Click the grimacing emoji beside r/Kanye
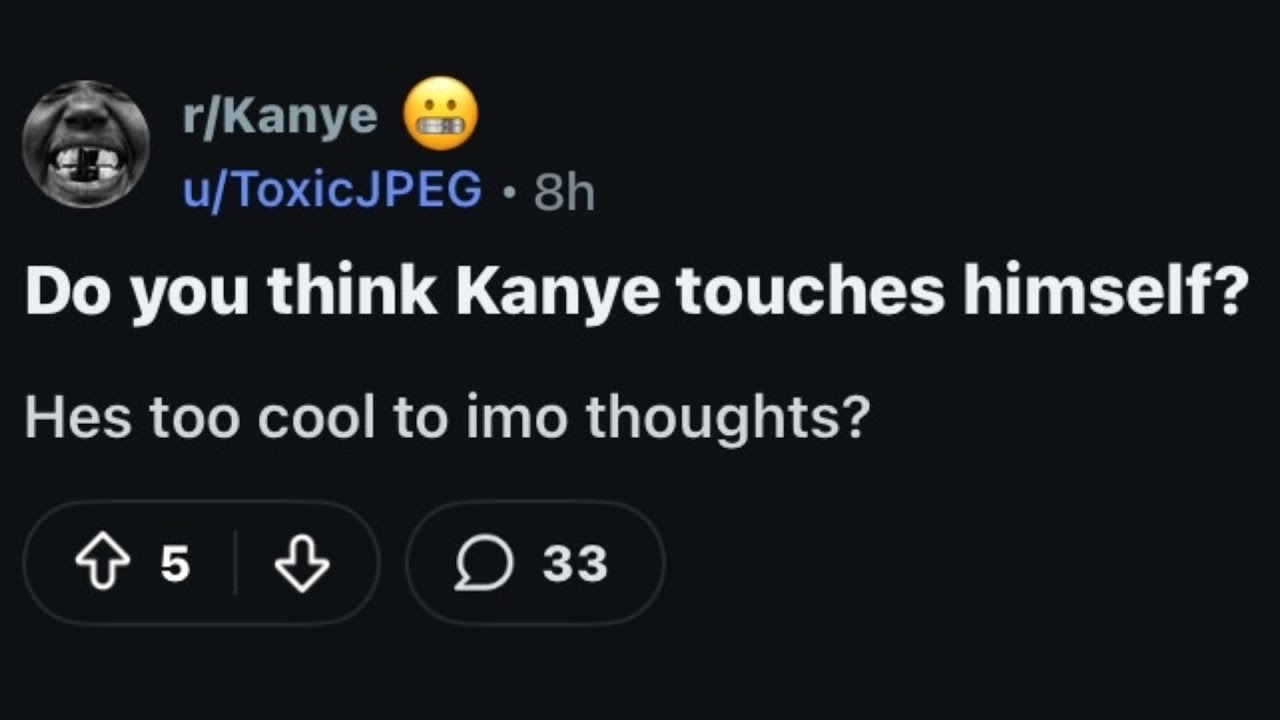The image size is (1280, 720). 440,114
